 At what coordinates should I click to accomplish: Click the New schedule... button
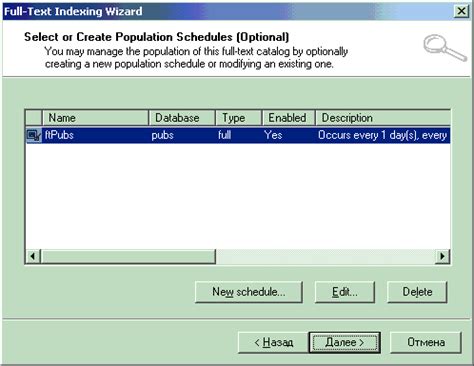[x=249, y=292]
